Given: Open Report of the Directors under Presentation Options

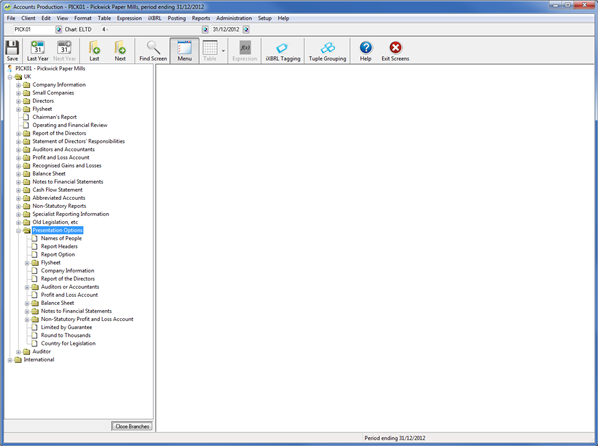Looking at the screenshot, I should (x=68, y=279).
